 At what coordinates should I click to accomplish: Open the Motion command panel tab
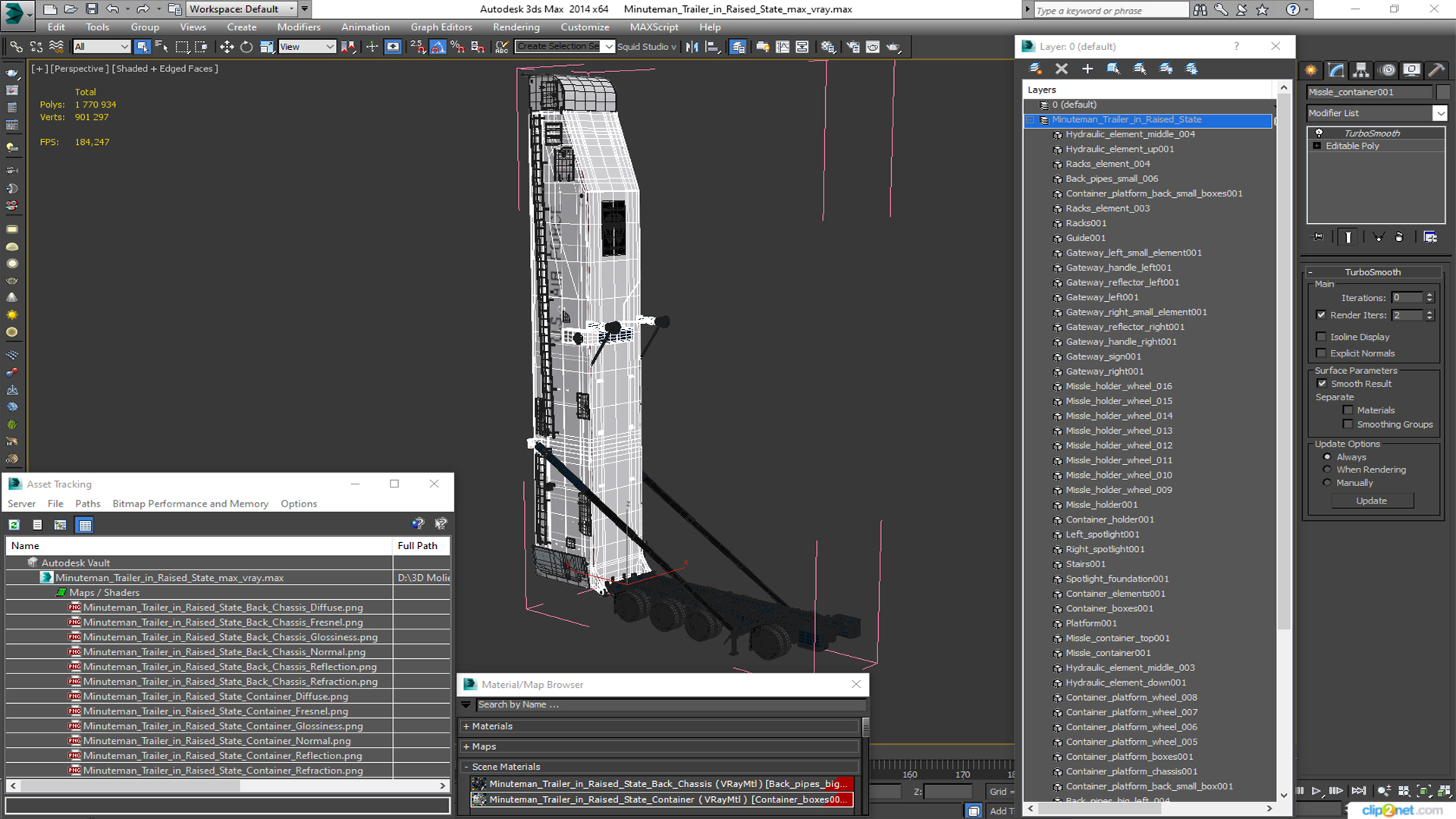(x=1388, y=70)
